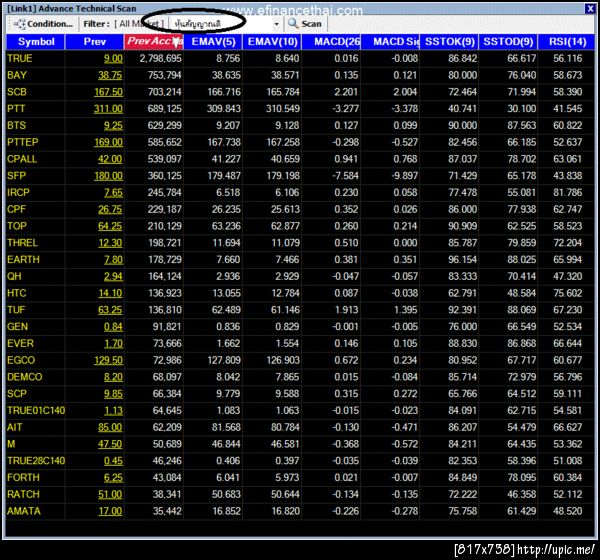This screenshot has height=560, width=600.
Task: Select the TRUE28C140 symbol
Action: click(36, 461)
